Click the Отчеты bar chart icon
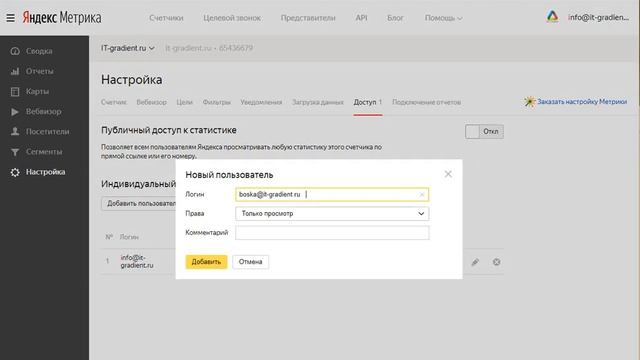640x360 pixels. click(x=15, y=71)
